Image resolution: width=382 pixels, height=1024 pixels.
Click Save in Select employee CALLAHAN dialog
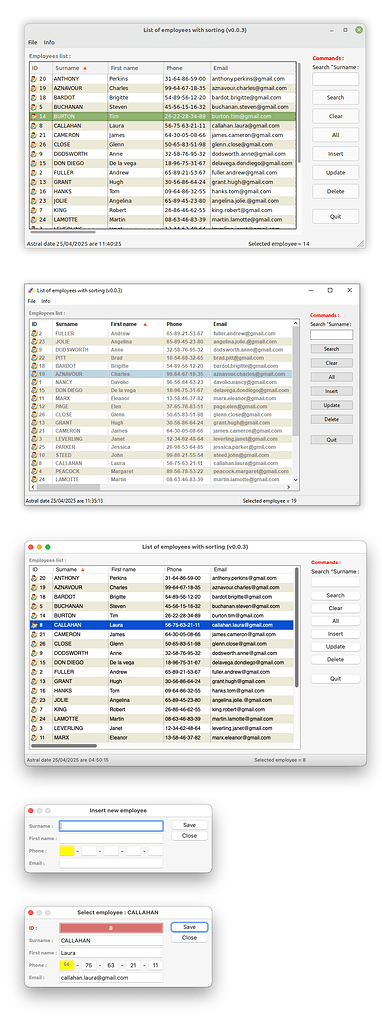(189, 927)
